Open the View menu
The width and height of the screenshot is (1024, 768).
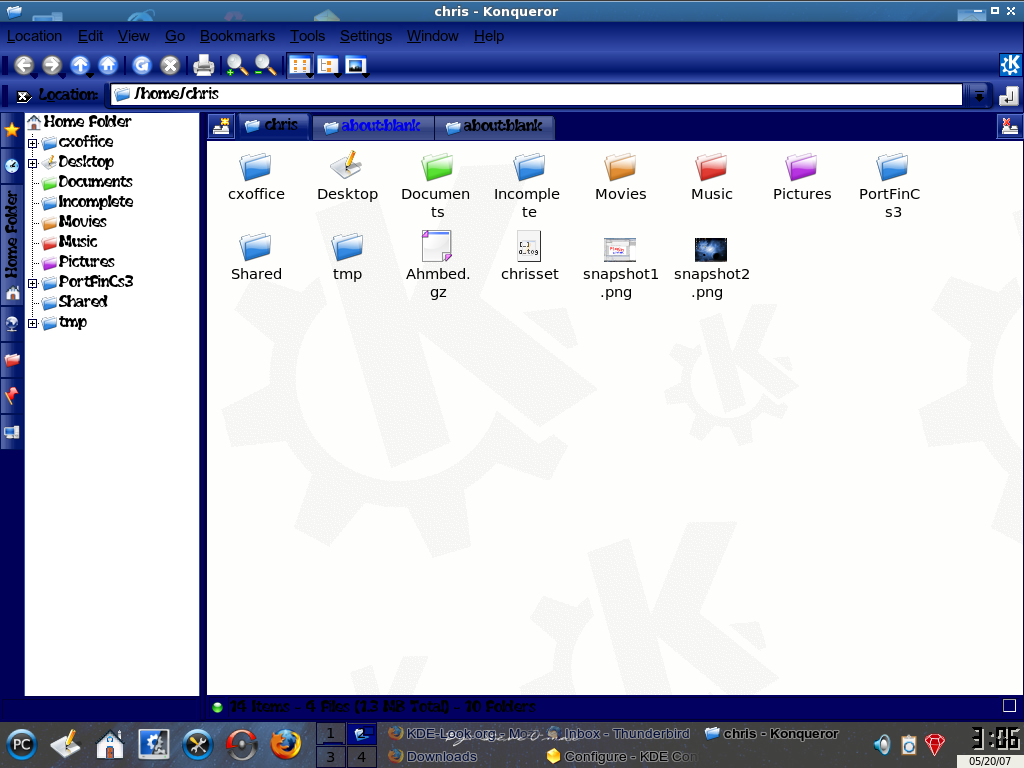pos(133,37)
